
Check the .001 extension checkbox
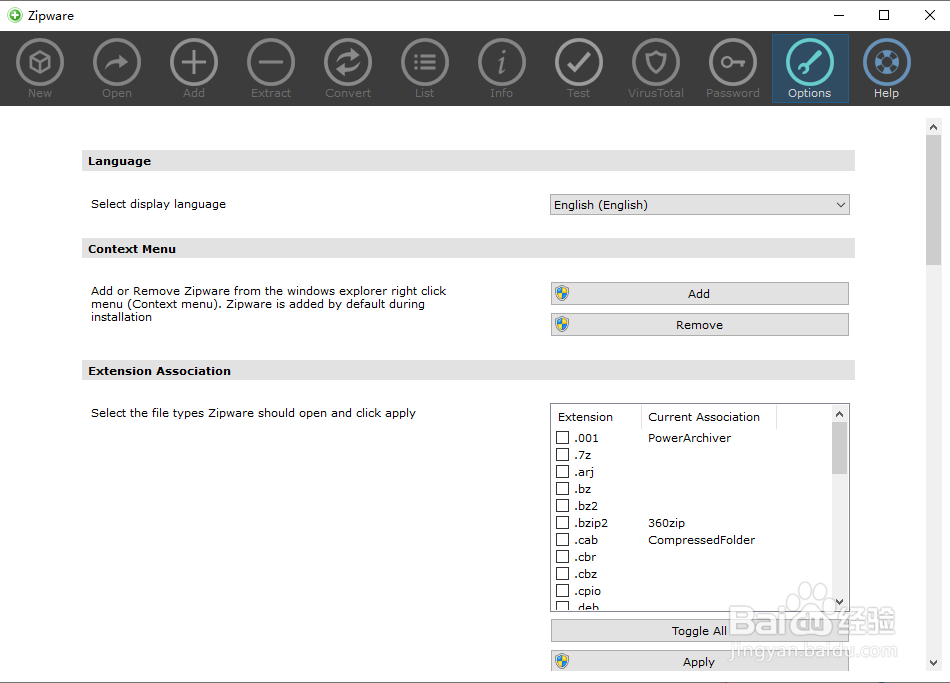(563, 438)
